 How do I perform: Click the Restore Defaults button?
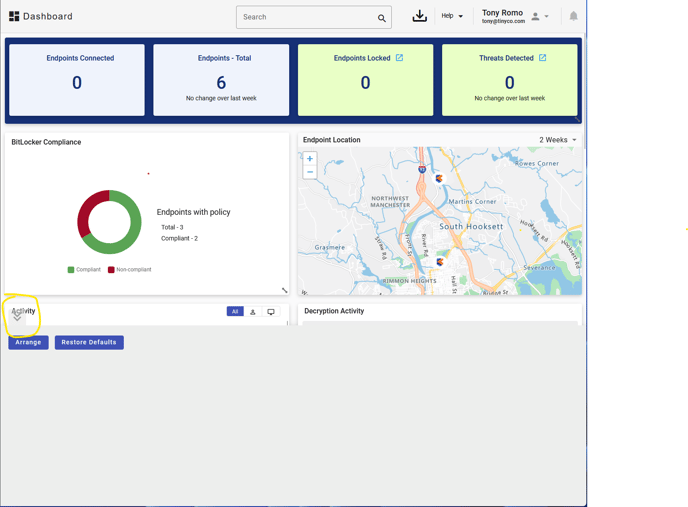(x=89, y=342)
